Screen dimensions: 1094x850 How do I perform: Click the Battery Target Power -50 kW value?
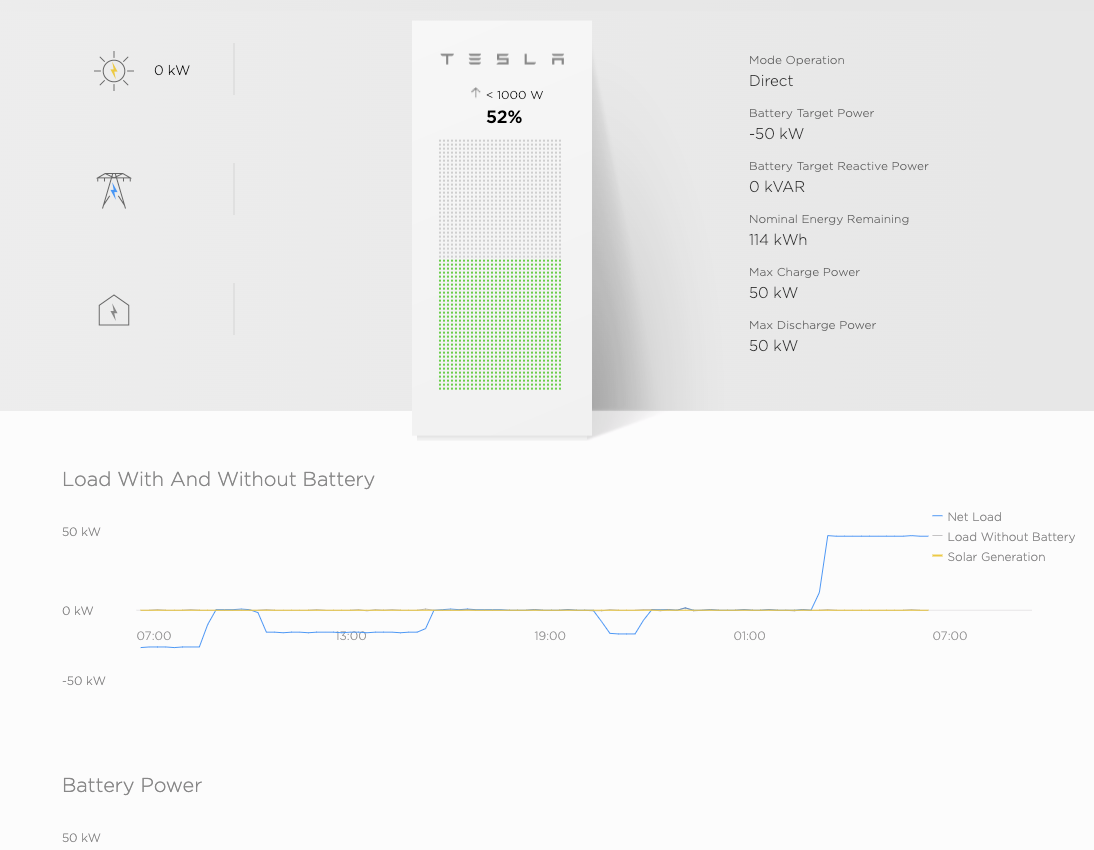click(776, 134)
